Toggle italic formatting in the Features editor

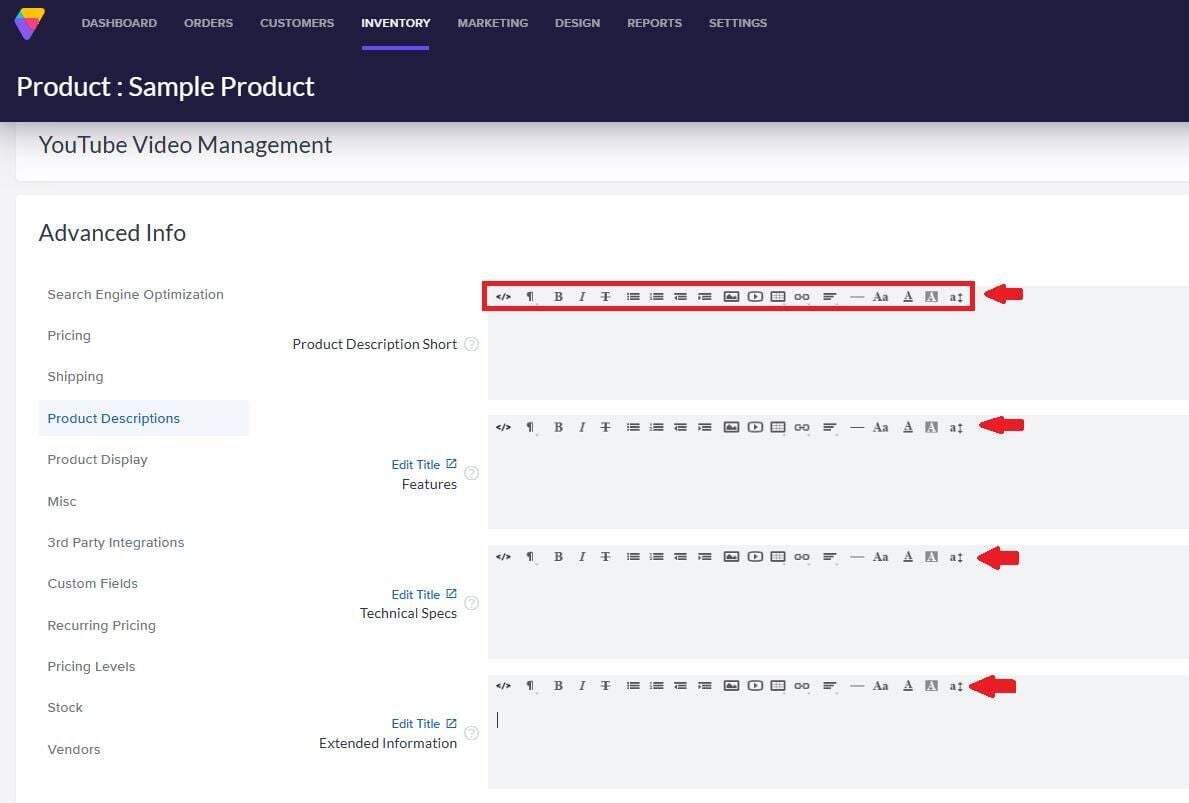[x=582, y=426]
